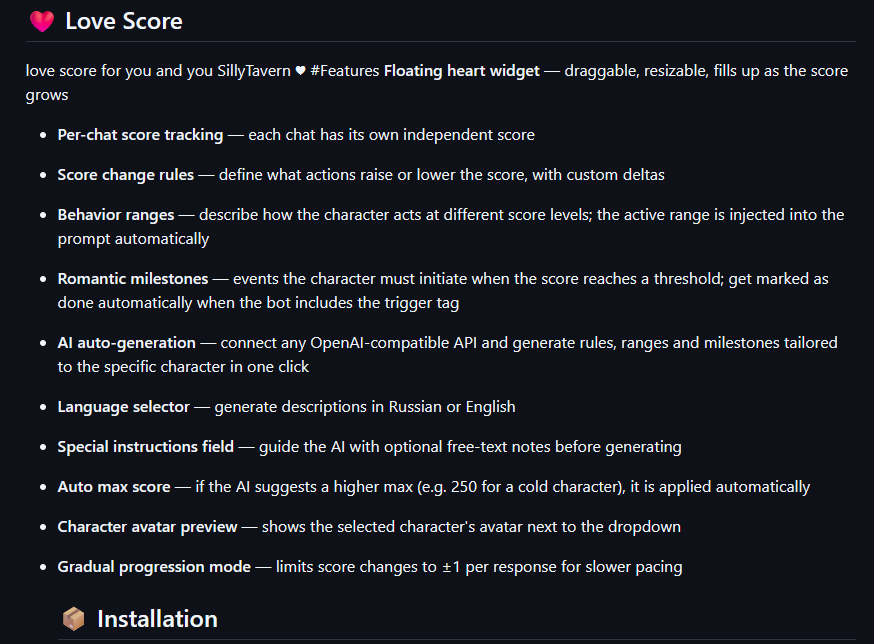Click the word SillyTavern in the intro
Viewport: 874px width, 644px height.
253,72
